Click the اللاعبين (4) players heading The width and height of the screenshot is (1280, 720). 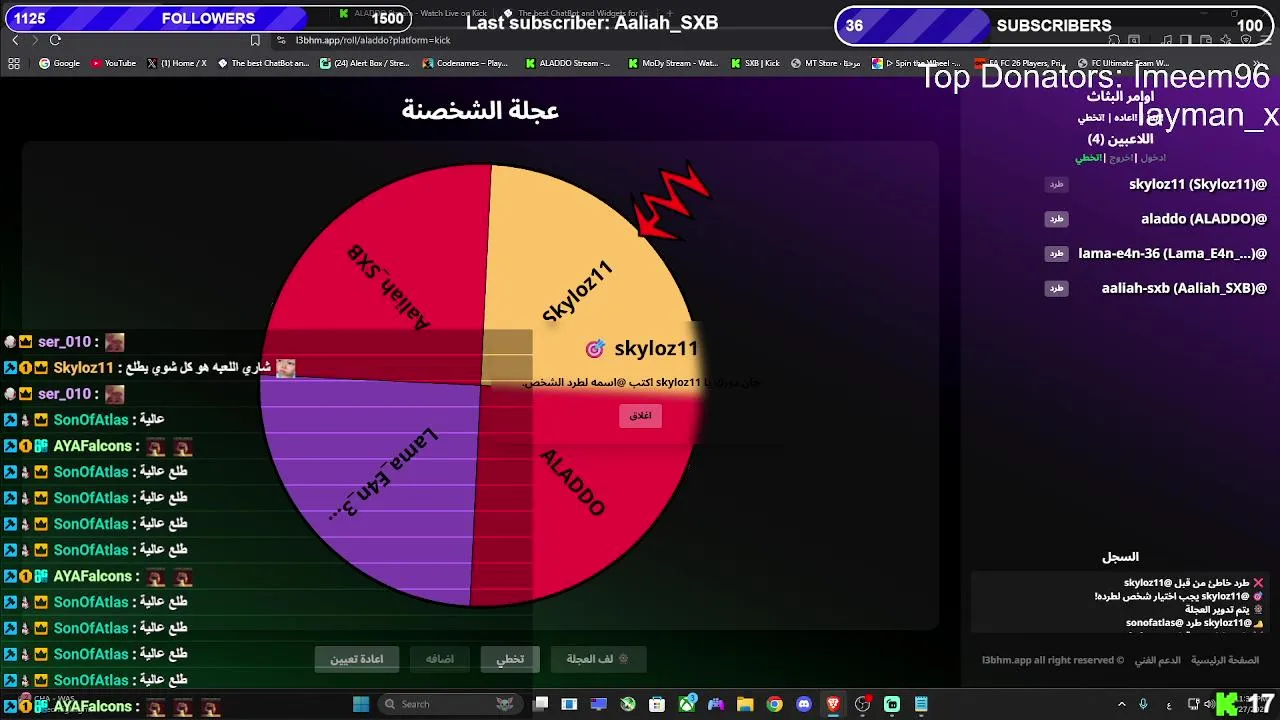click(x=1120, y=139)
